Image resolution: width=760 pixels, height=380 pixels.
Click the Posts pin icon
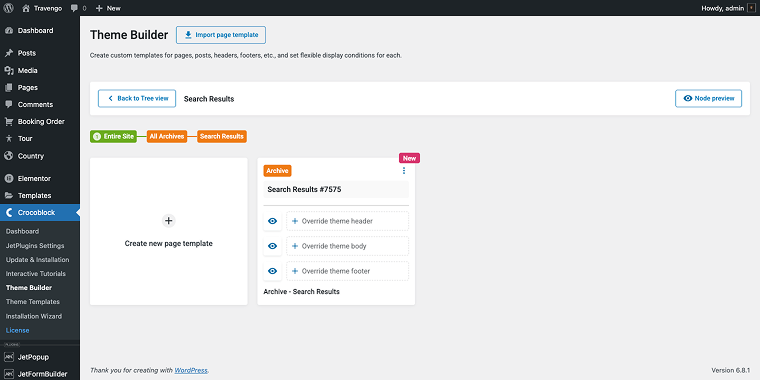point(9,53)
